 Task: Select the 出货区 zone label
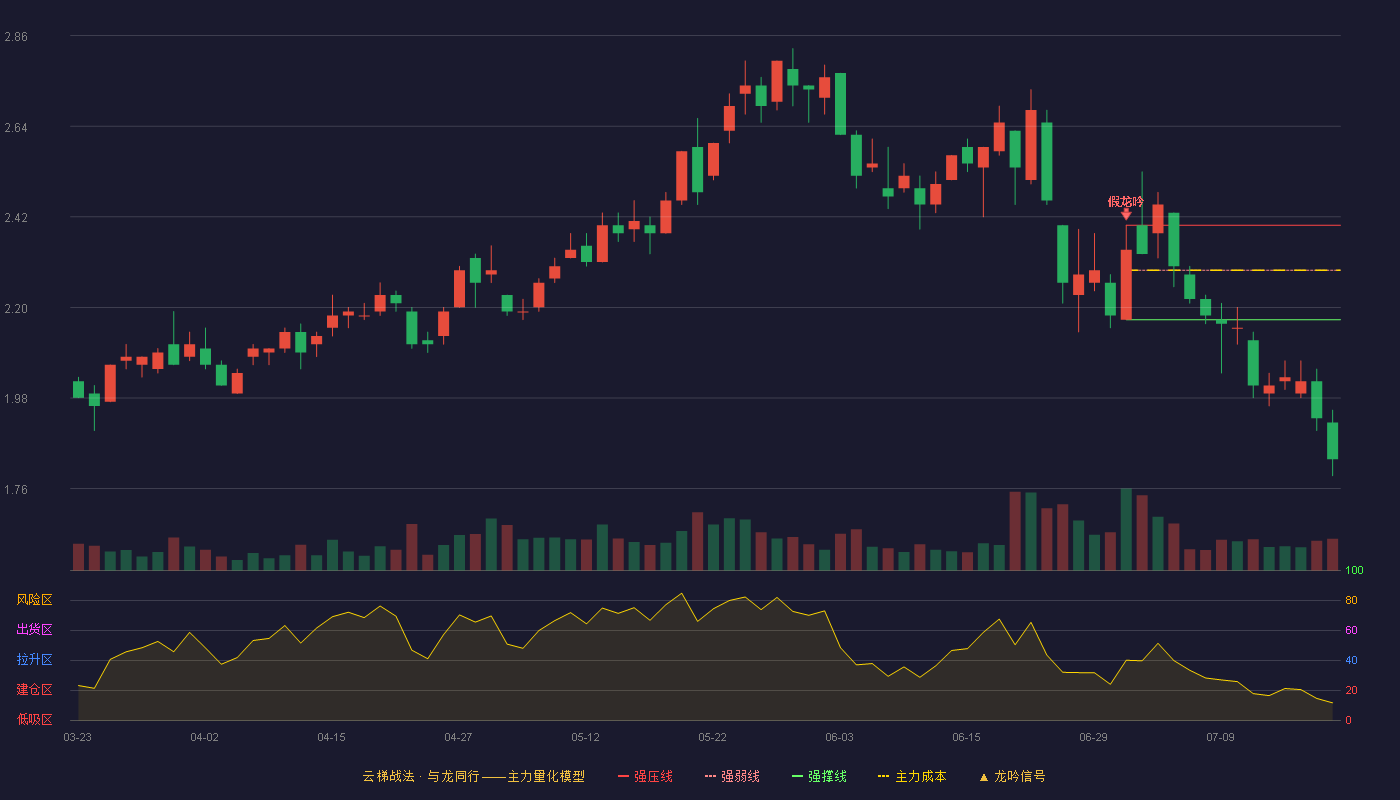(34, 630)
